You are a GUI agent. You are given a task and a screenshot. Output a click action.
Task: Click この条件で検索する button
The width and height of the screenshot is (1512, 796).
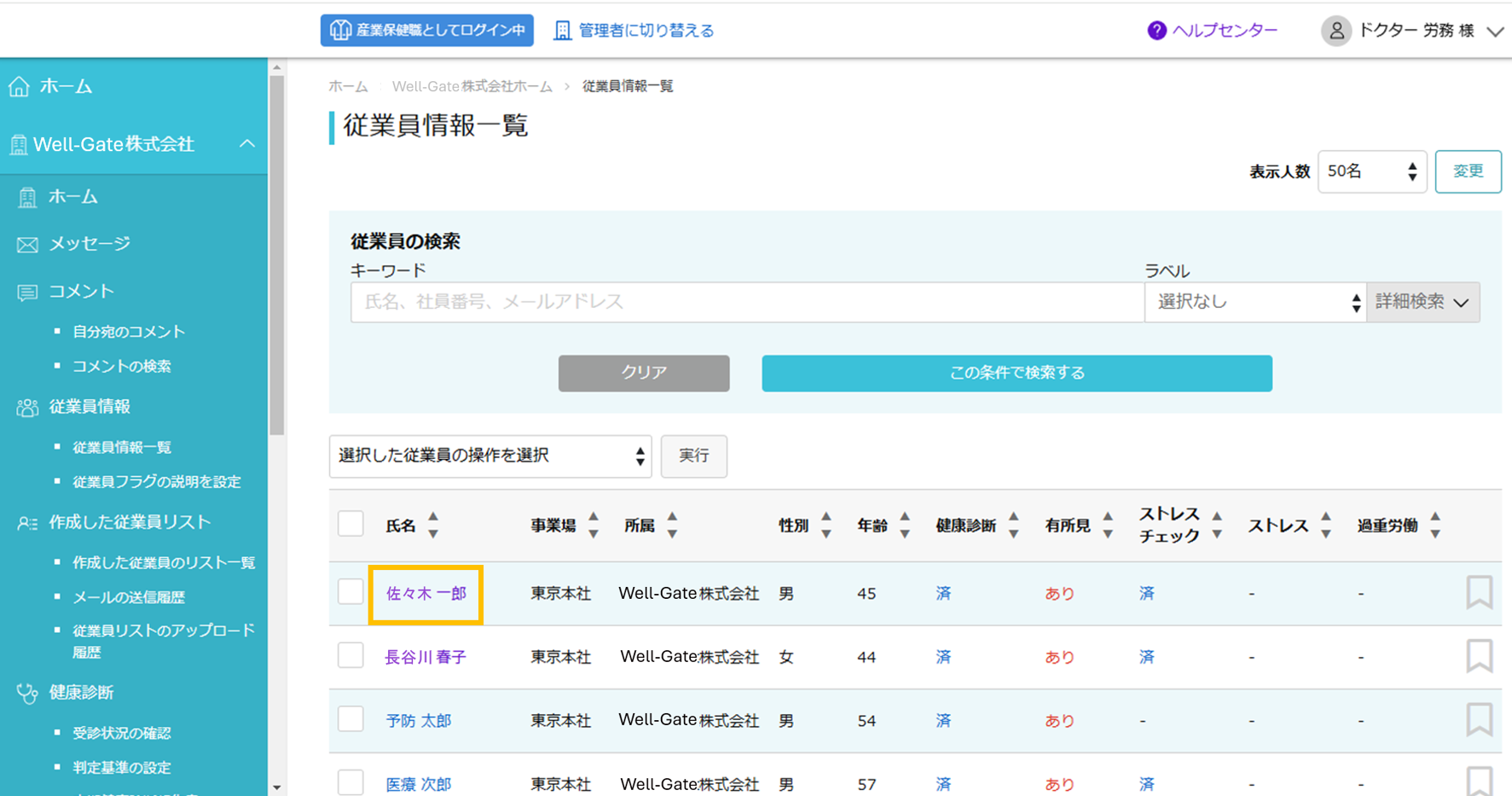click(1017, 373)
